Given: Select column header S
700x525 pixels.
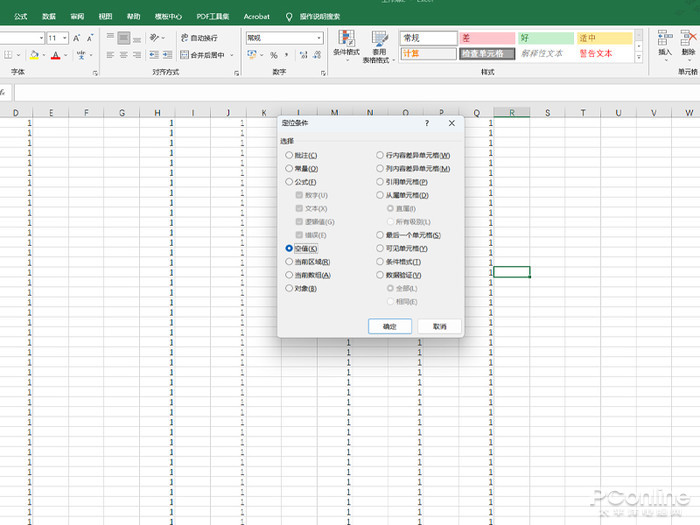Looking at the screenshot, I should (547, 112).
